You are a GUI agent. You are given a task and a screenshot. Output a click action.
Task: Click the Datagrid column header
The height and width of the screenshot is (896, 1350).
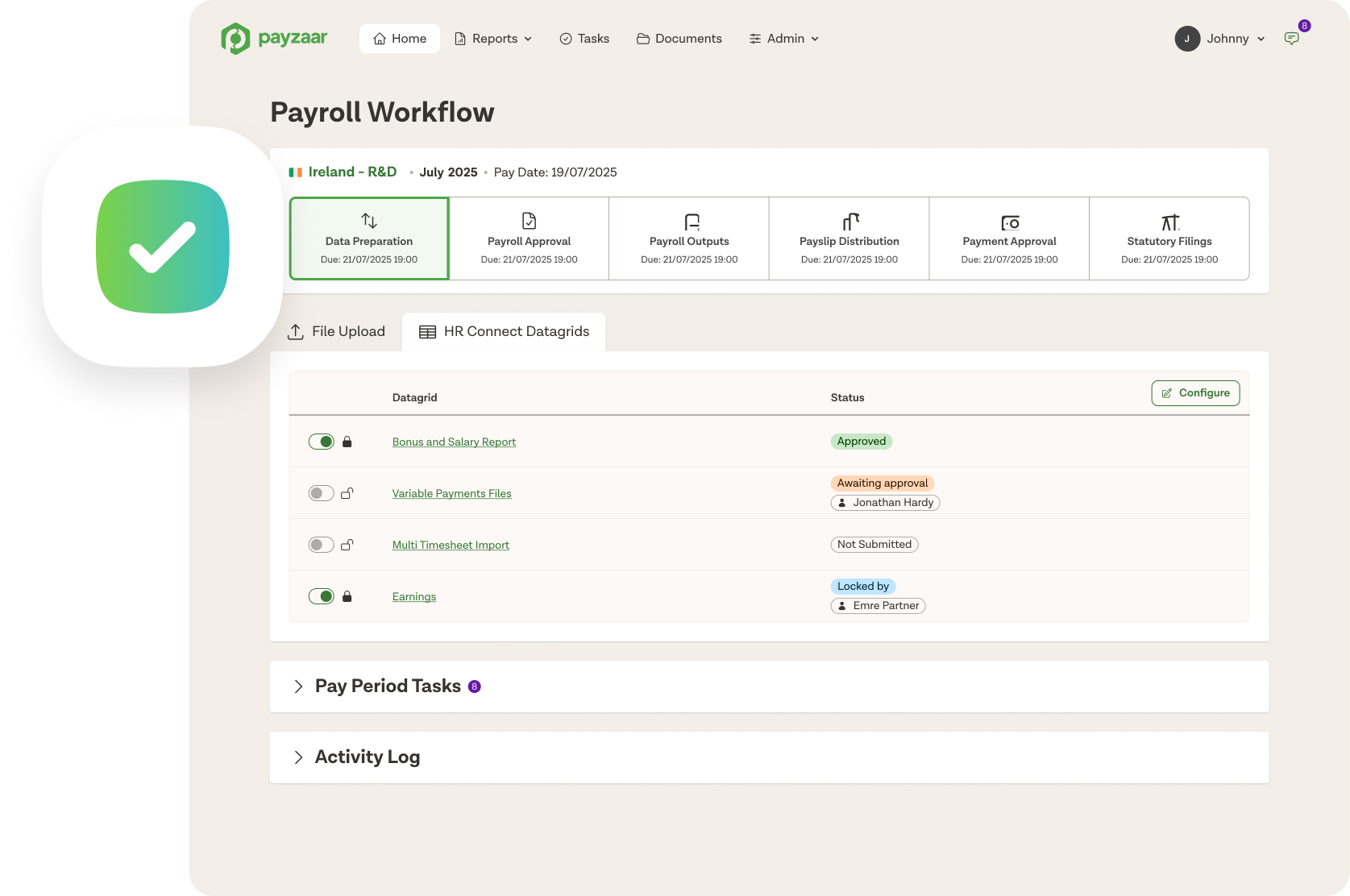click(415, 398)
